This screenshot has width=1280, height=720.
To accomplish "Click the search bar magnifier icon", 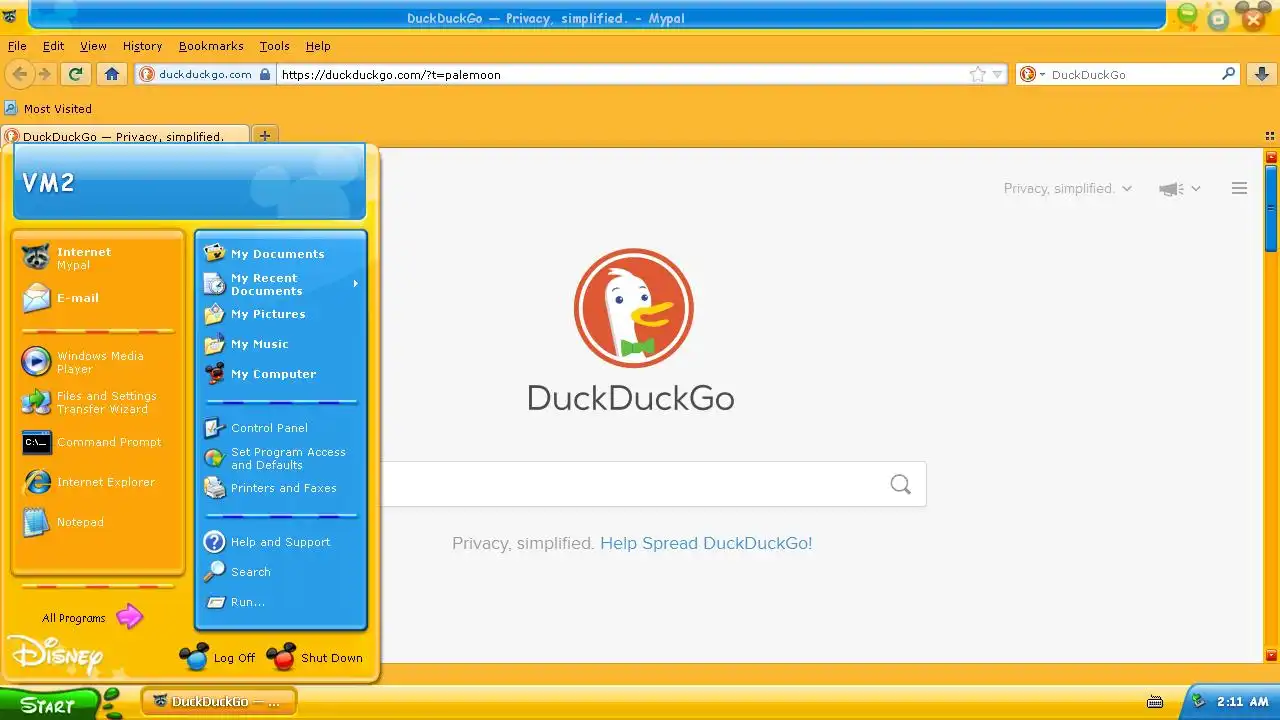I will coord(1229,74).
